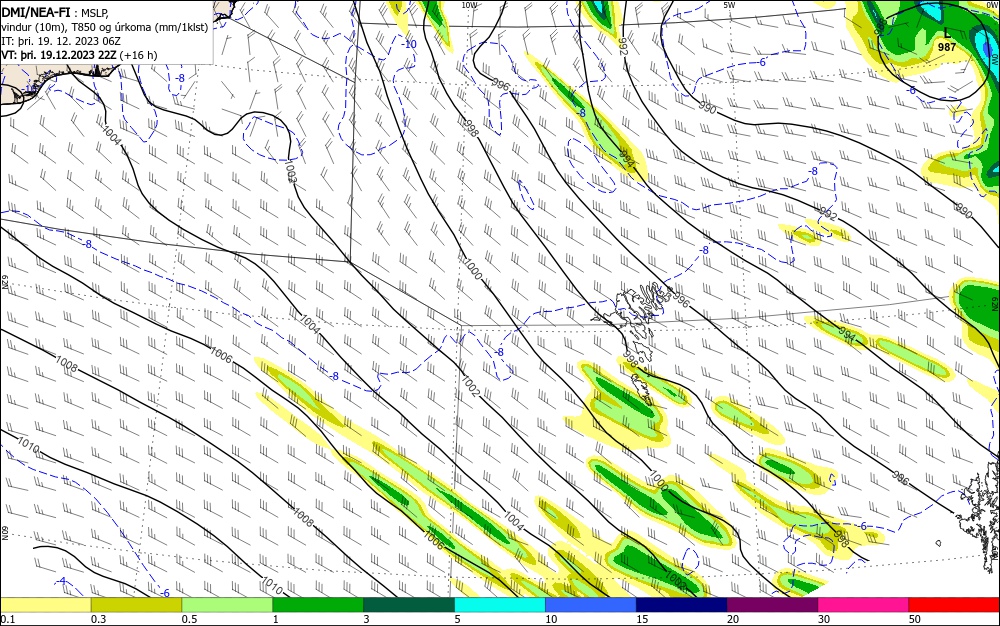1000x626 pixels.
Task: Pick the purple 20–30 legend swatch
Action: tap(772, 605)
